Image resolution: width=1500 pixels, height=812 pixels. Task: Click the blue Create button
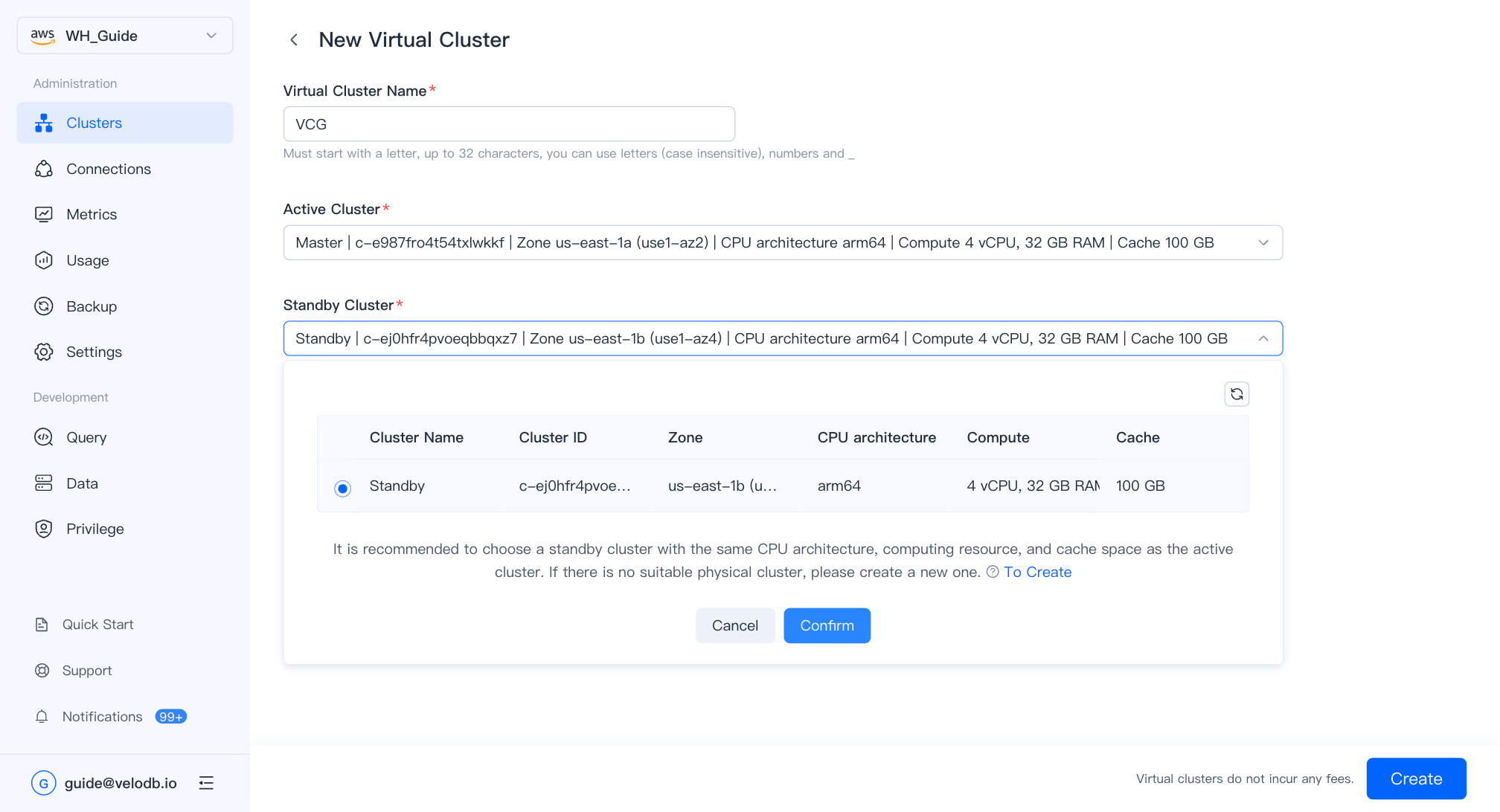(1415, 779)
